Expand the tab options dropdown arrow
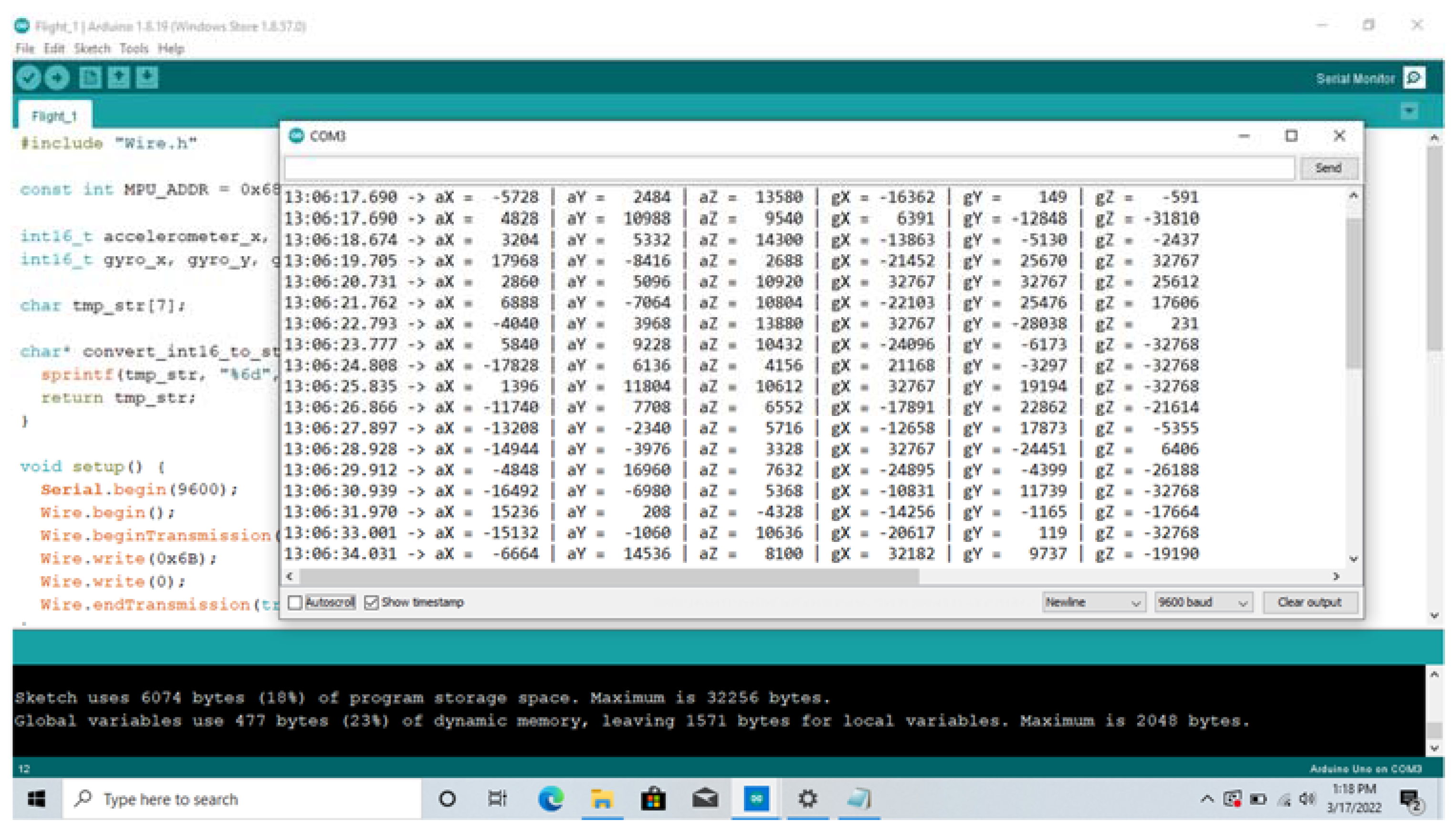 [x=1409, y=111]
